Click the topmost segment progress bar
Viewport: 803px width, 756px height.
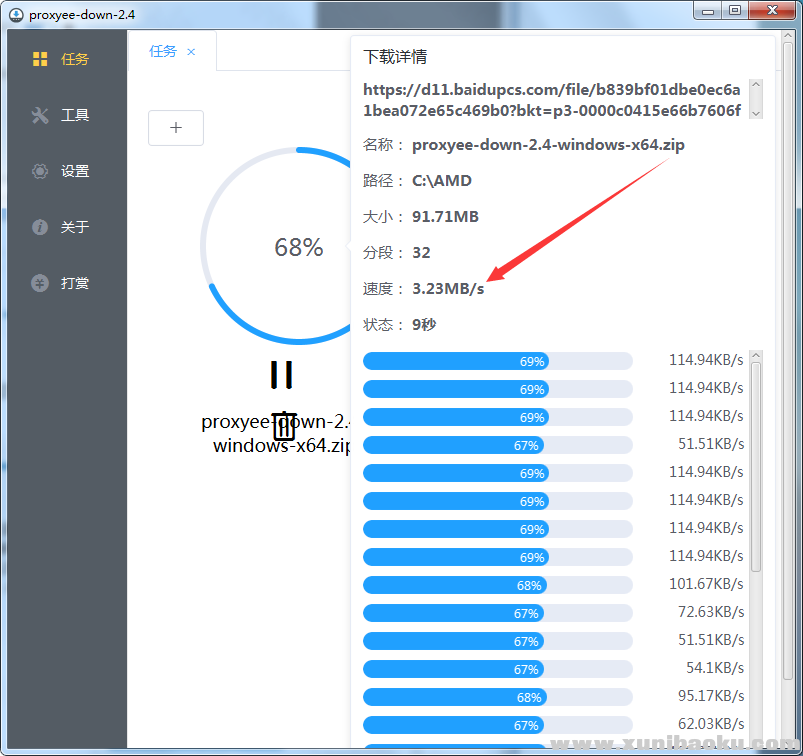497,361
